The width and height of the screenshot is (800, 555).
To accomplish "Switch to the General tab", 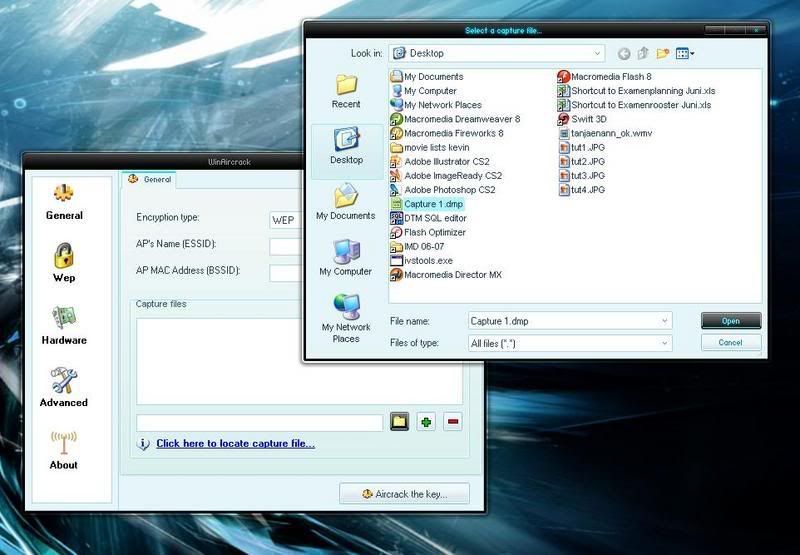I will click(149, 180).
